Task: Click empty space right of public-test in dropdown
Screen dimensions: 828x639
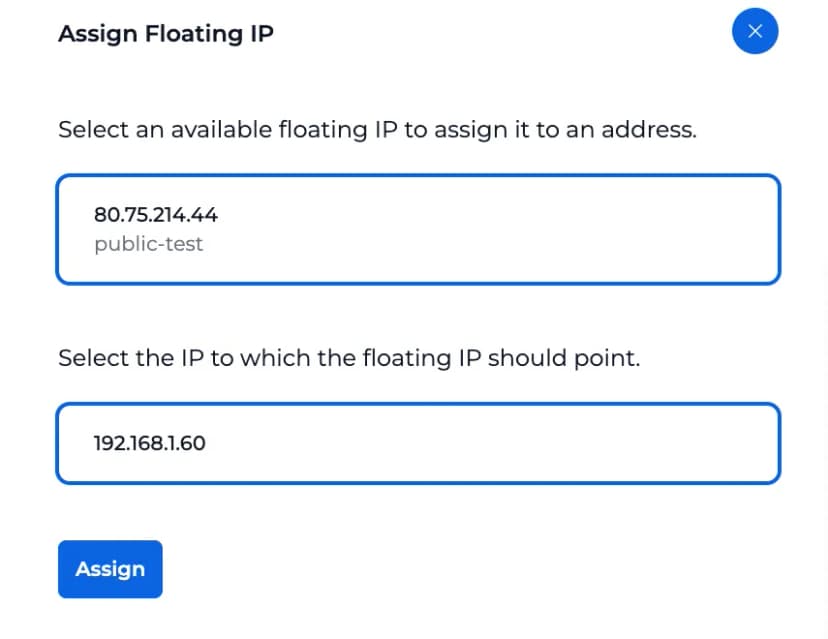Action: tap(500, 244)
